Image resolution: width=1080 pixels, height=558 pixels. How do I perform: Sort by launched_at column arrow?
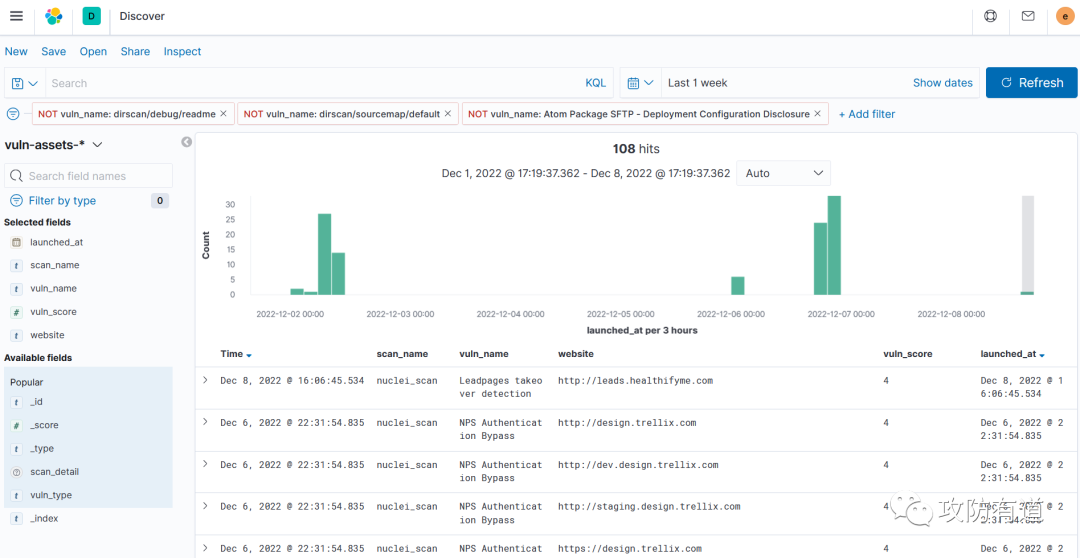pyautogui.click(x=1041, y=355)
